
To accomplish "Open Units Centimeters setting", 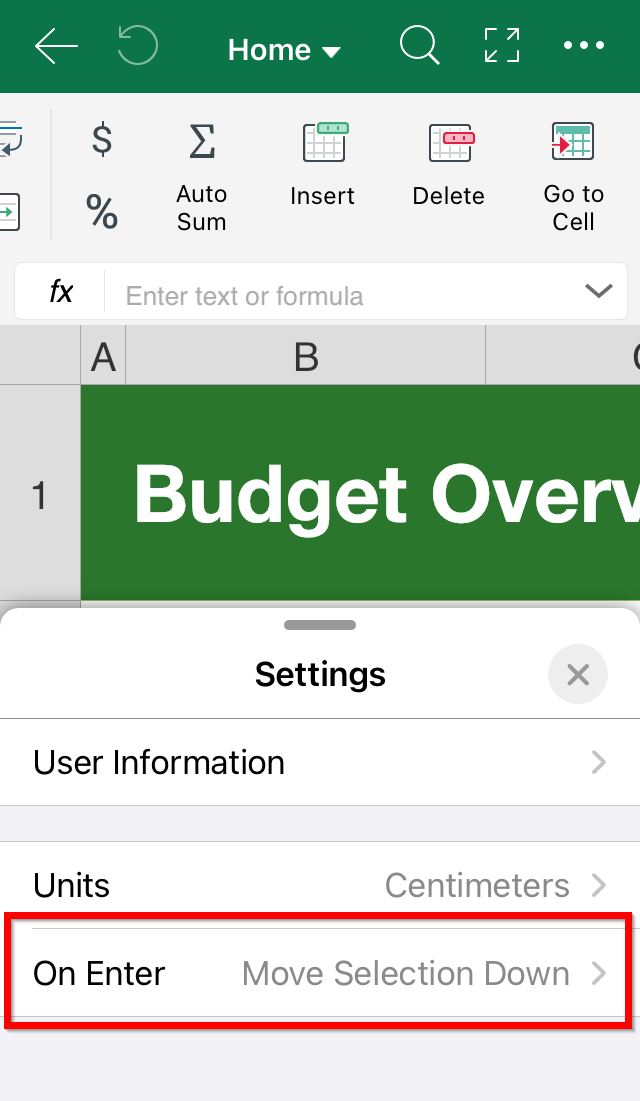I will (x=320, y=885).
